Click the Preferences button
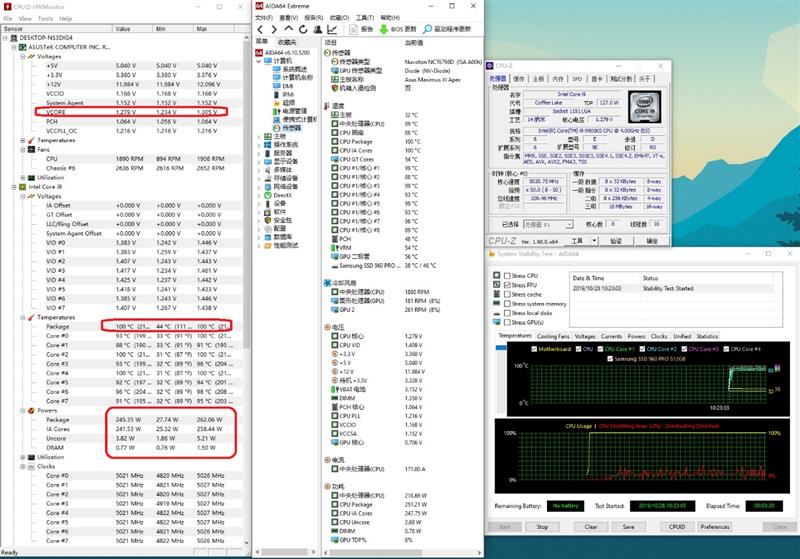Screen dimensions: 800x559 pos(715,527)
